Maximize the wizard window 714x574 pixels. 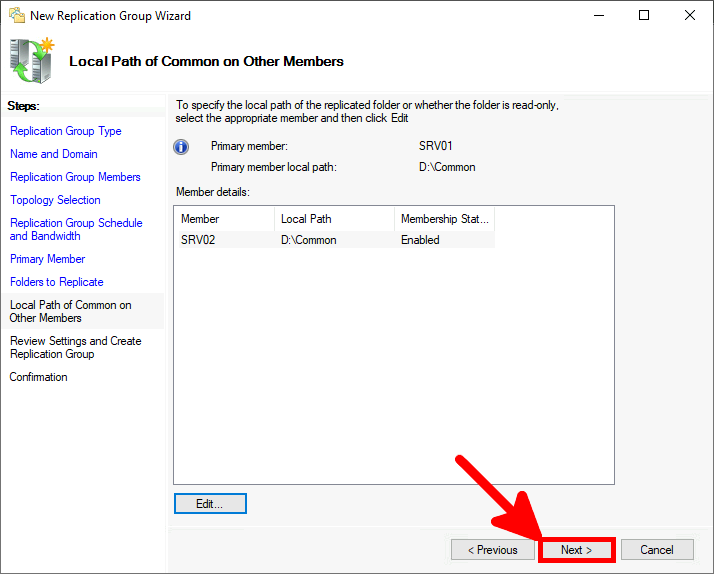(x=644, y=15)
